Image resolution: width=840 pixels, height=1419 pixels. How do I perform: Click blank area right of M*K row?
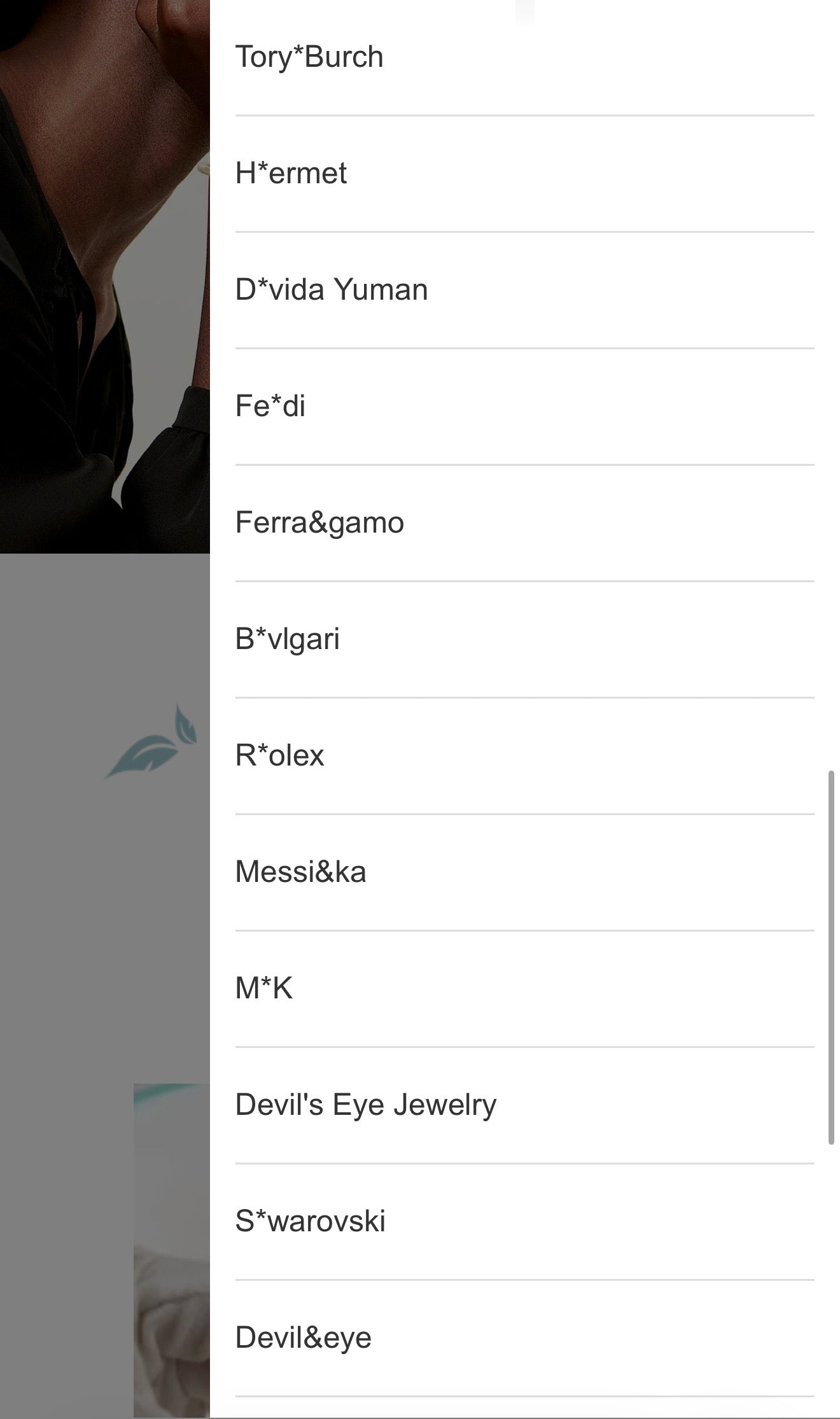[554, 989]
